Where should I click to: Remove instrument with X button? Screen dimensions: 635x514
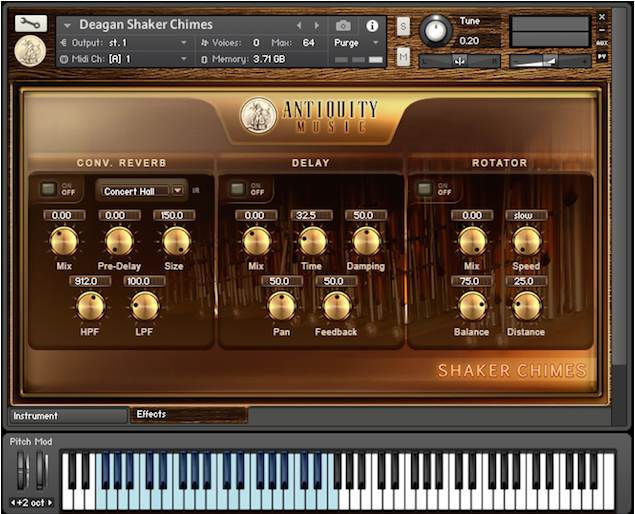pyautogui.click(x=602, y=17)
